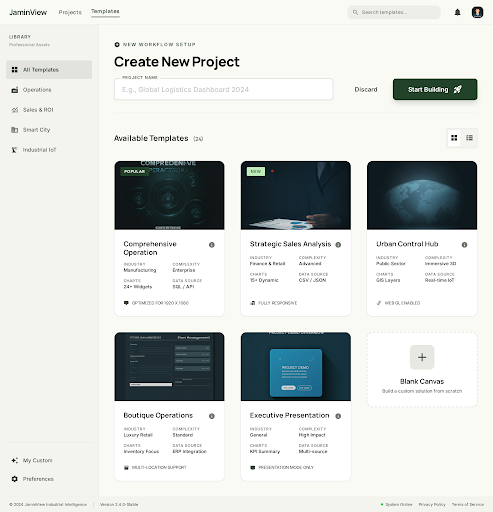
Task: Click the devices icon beside Fully Responsive
Action: (253, 303)
